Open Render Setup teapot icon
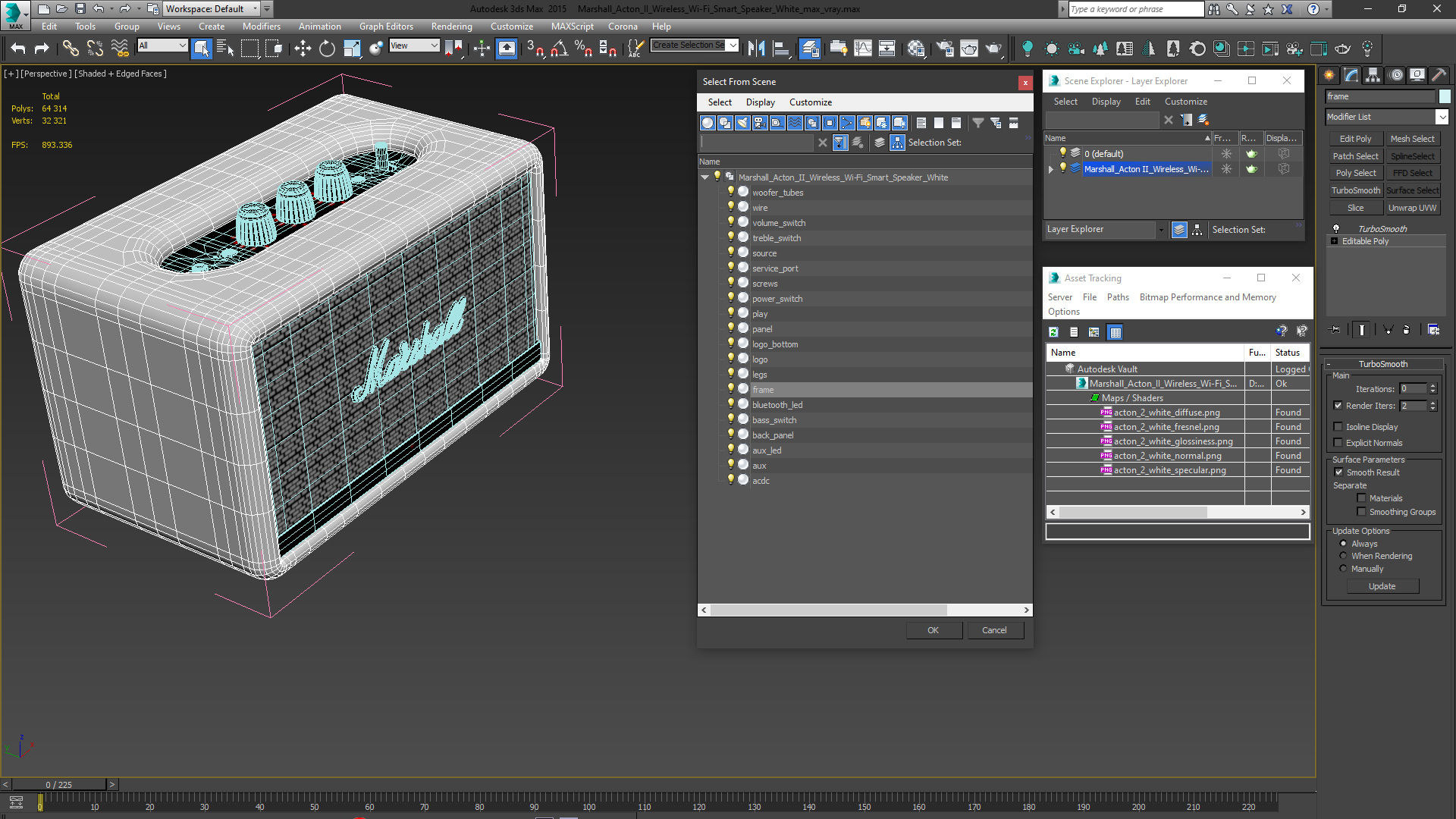 [945, 49]
